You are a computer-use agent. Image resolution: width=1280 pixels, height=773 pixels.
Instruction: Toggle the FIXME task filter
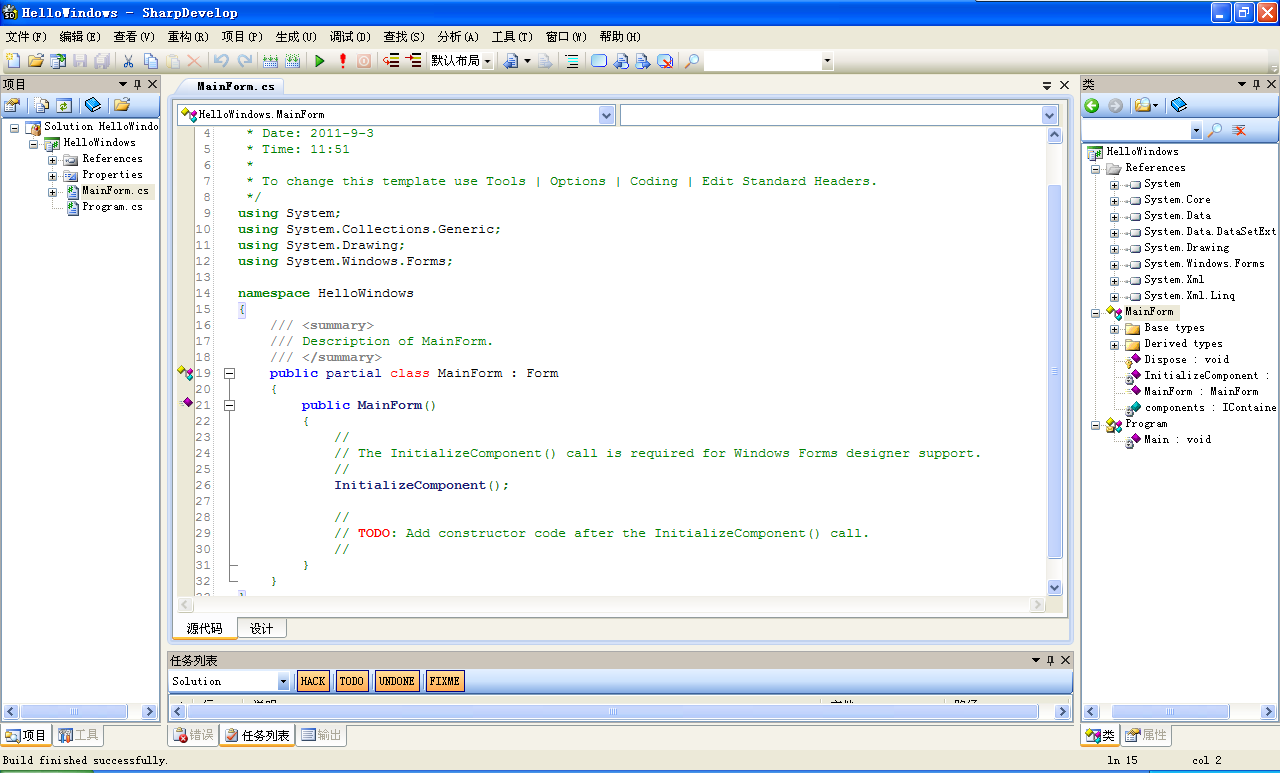pyautogui.click(x=444, y=681)
